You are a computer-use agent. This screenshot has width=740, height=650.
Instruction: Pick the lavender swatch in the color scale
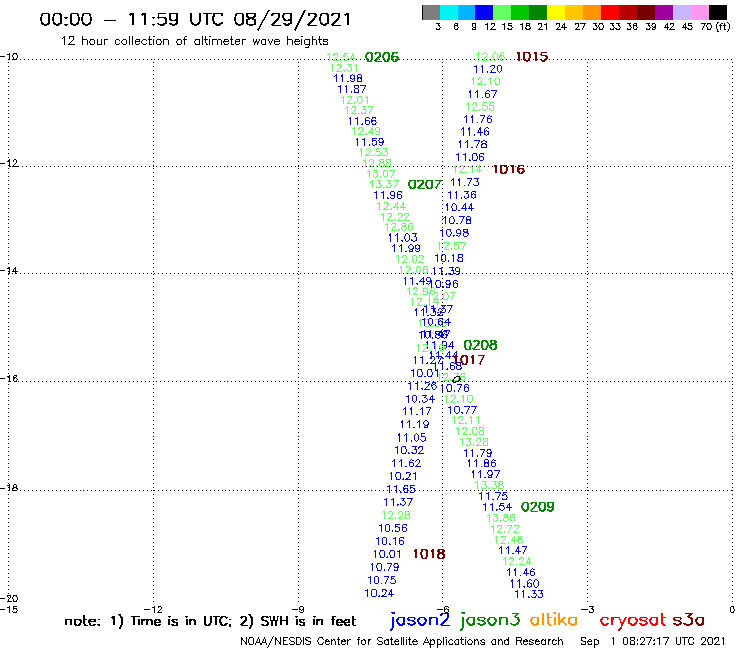point(682,12)
